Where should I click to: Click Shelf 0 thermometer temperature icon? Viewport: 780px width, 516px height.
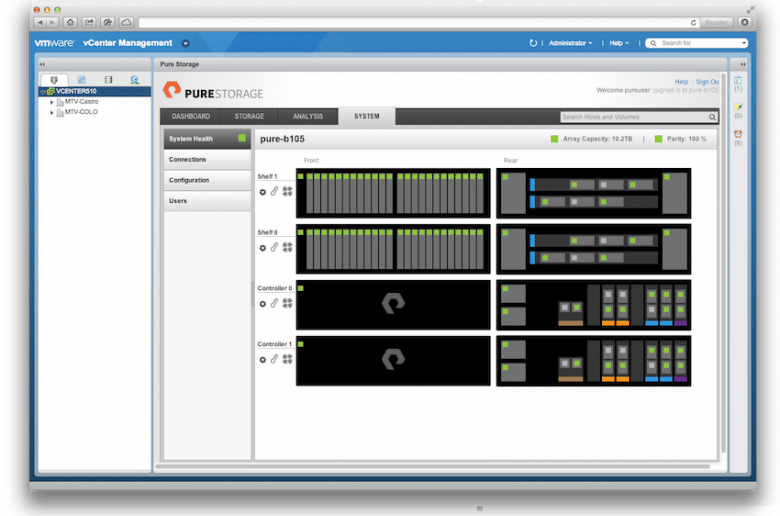point(274,247)
